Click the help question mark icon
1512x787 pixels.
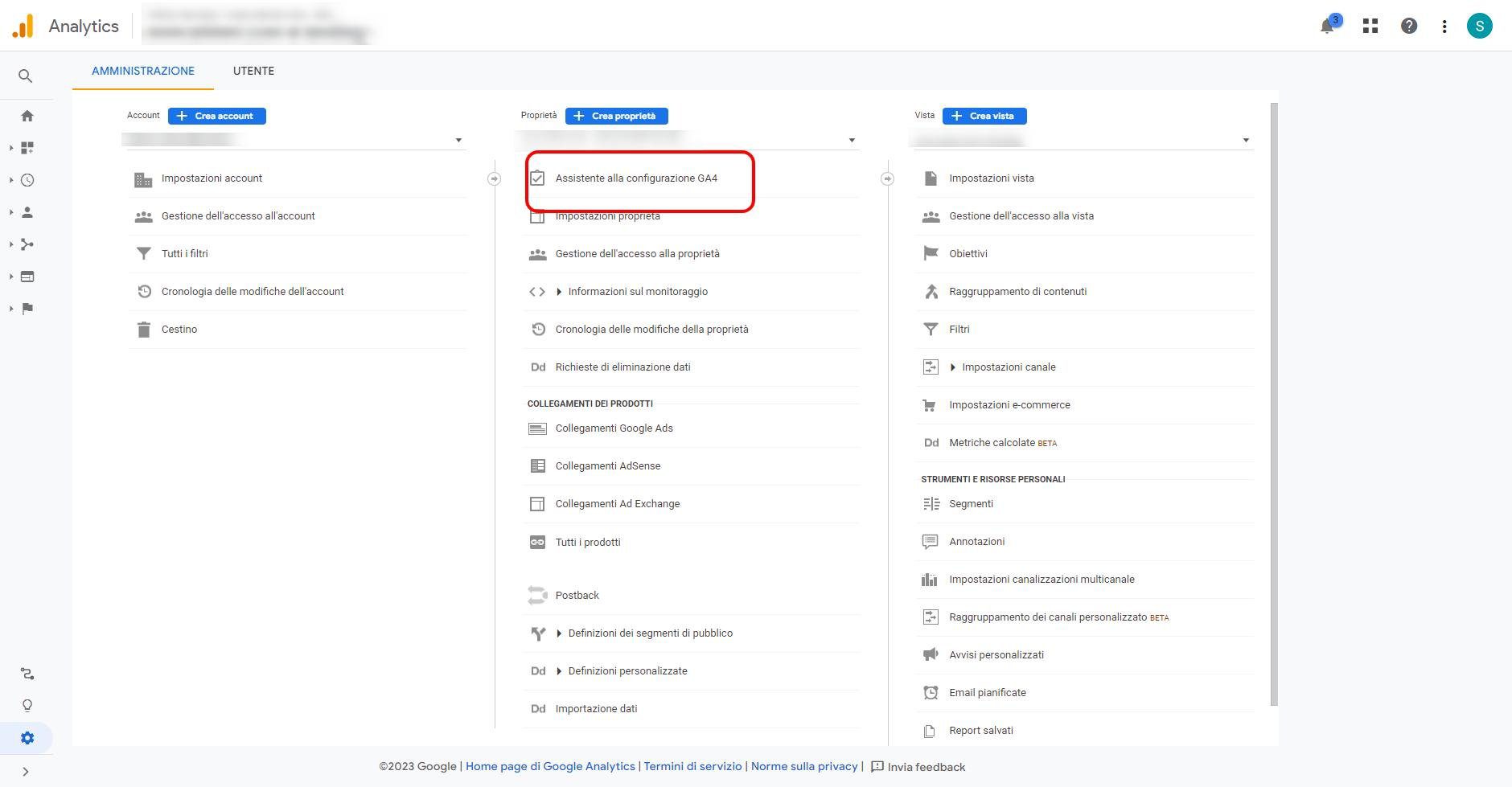tap(1409, 27)
